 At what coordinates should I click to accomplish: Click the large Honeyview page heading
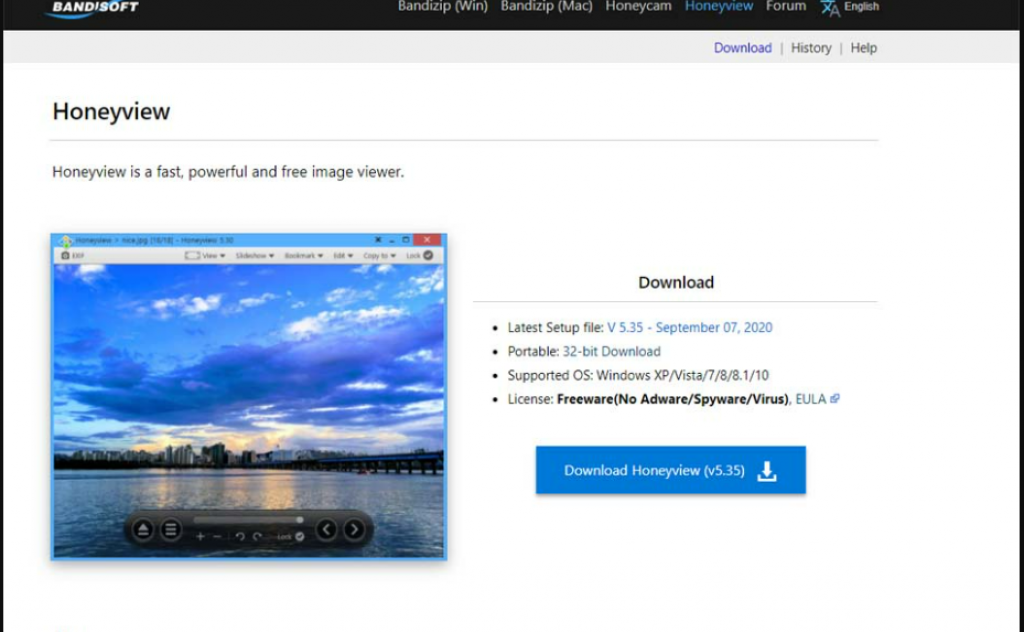pyautogui.click(x=111, y=111)
